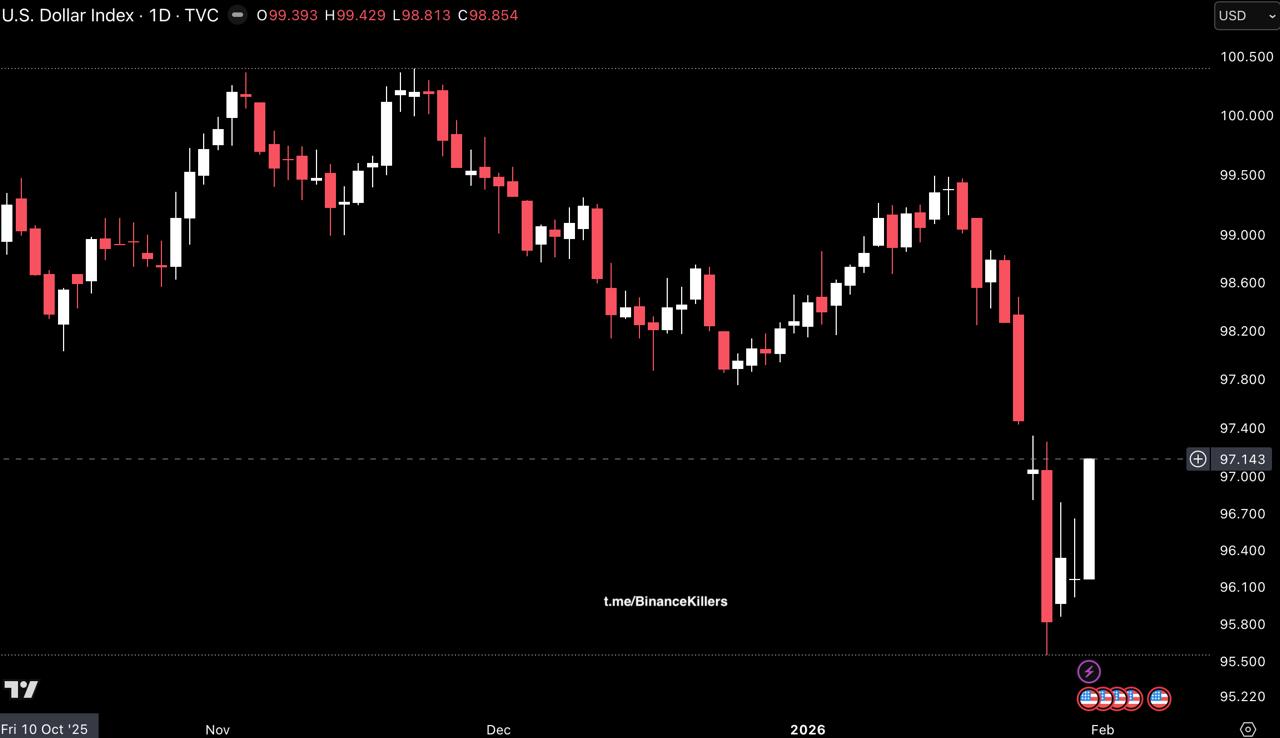Click the 2026 label on time axis
Screen dimensions: 1280x738
coord(808,729)
